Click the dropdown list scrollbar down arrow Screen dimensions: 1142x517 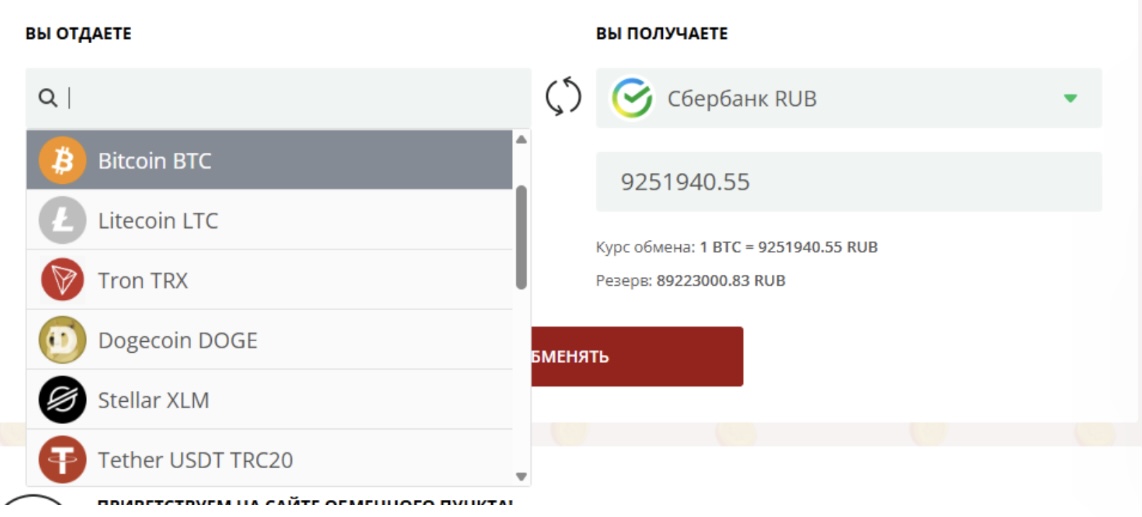click(x=521, y=477)
